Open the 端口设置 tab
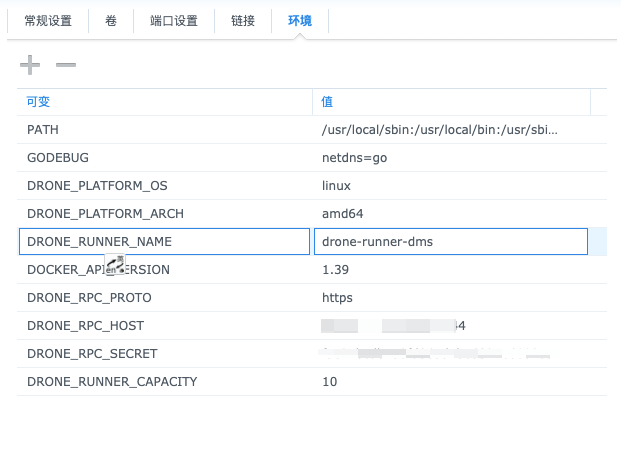This screenshot has height=471, width=621. point(174,21)
